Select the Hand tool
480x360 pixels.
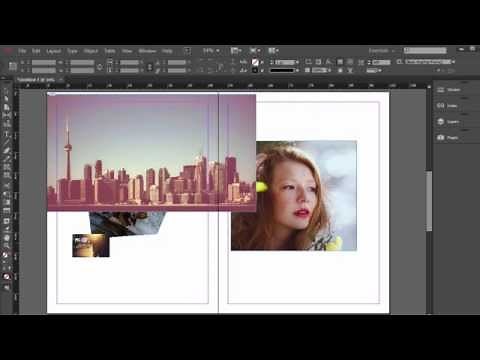click(6, 238)
